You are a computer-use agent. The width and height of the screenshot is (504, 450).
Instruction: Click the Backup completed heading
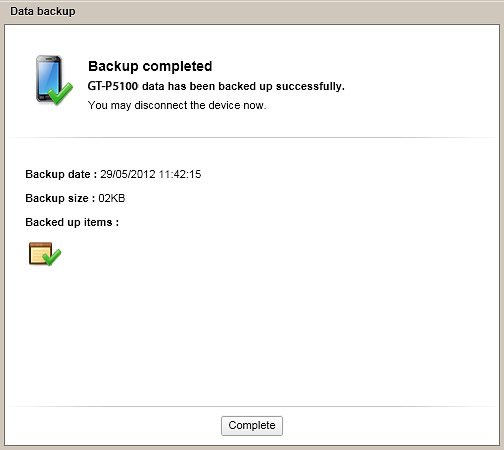(150, 66)
